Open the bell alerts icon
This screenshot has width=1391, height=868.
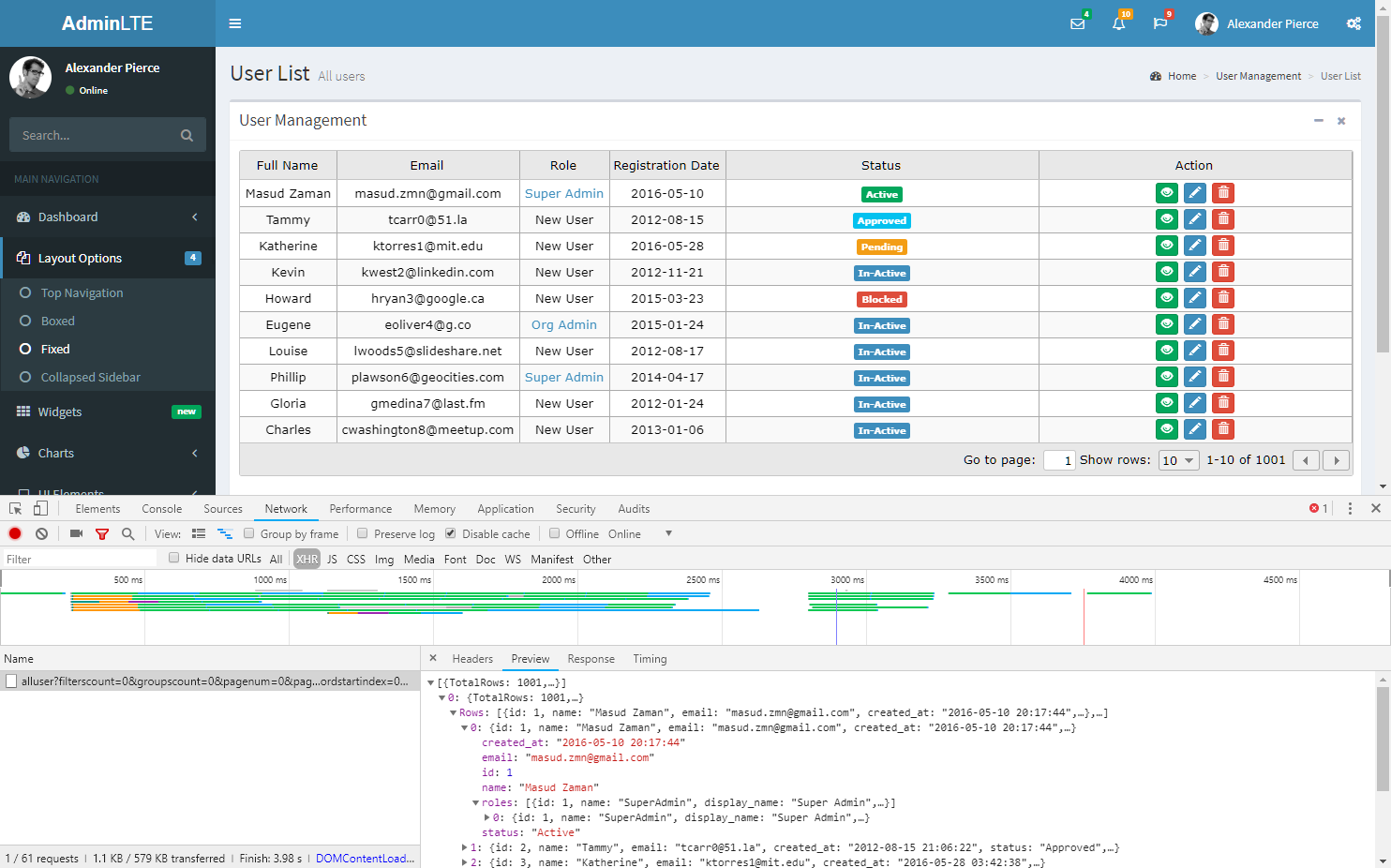[1118, 23]
